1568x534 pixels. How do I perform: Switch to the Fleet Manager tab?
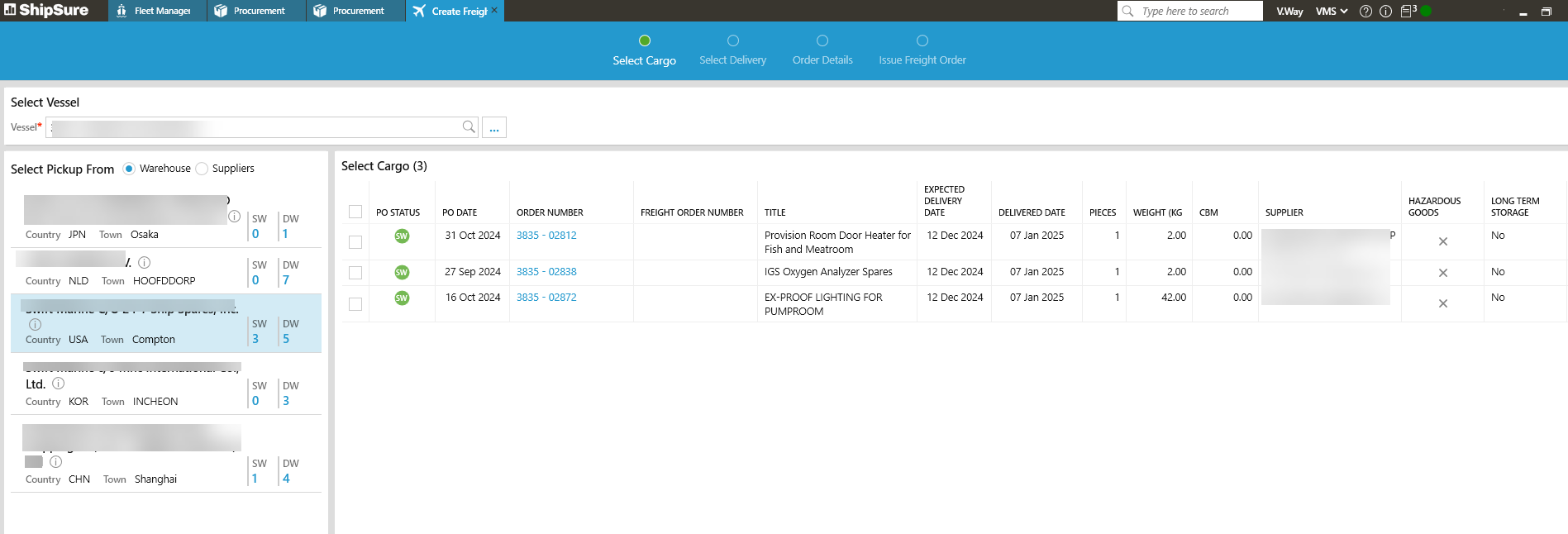(x=157, y=11)
